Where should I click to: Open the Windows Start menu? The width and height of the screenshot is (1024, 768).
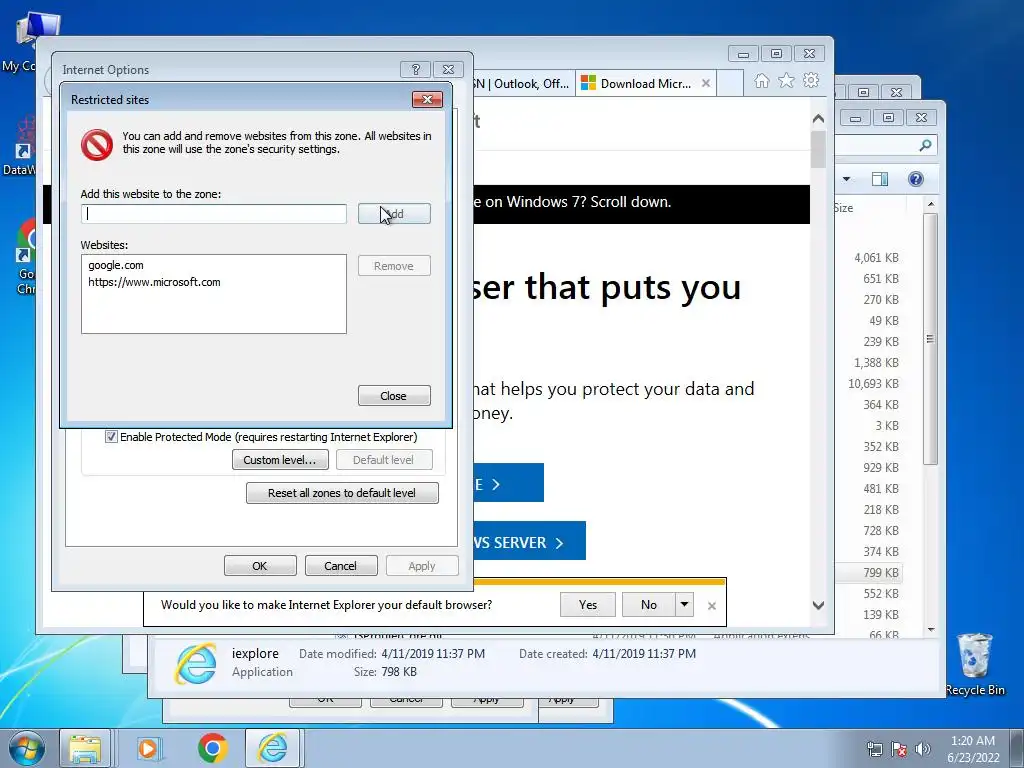pyautogui.click(x=25, y=748)
